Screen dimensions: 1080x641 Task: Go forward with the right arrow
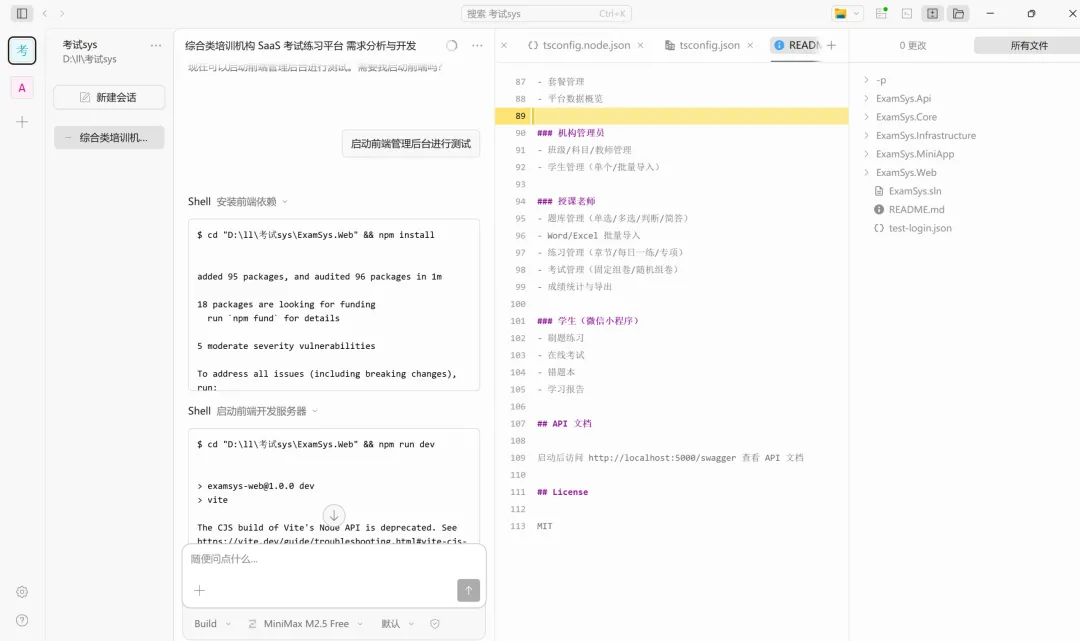pyautogui.click(x=62, y=13)
